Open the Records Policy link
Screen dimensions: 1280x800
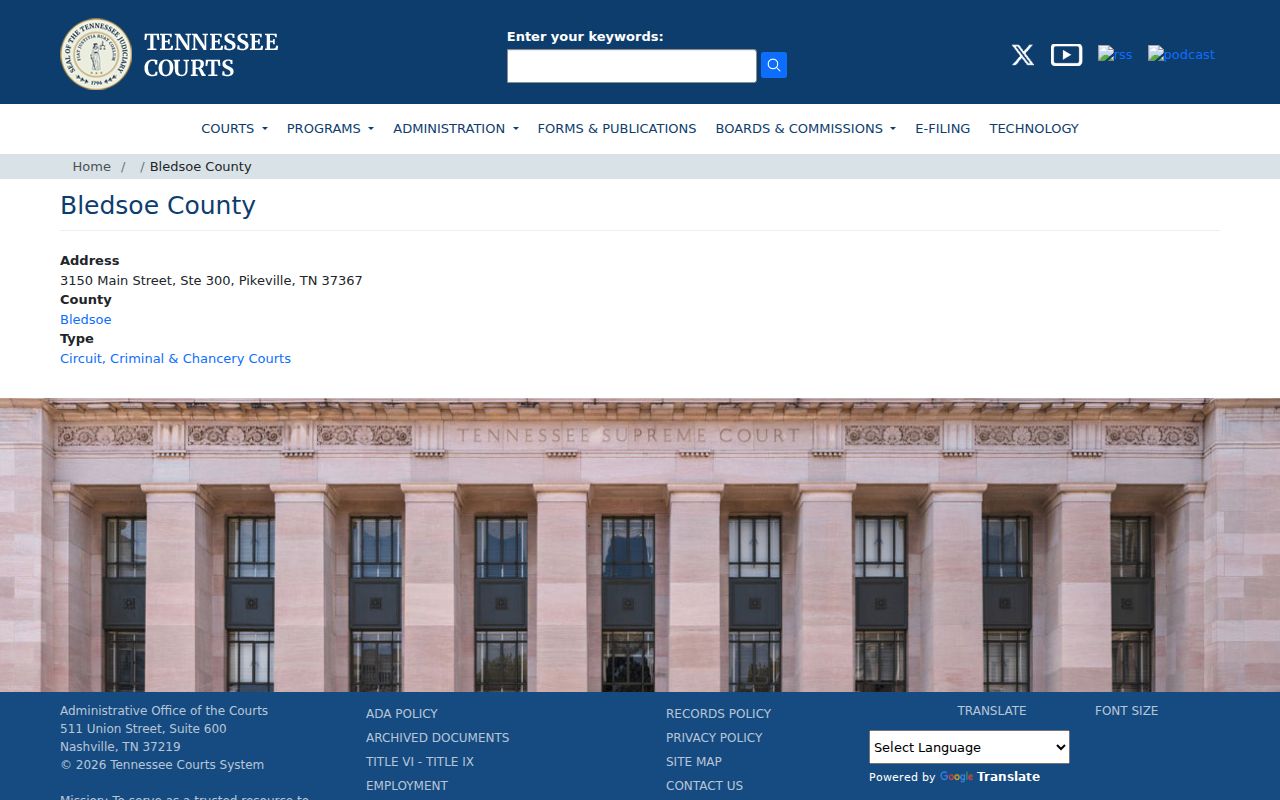tap(719, 714)
